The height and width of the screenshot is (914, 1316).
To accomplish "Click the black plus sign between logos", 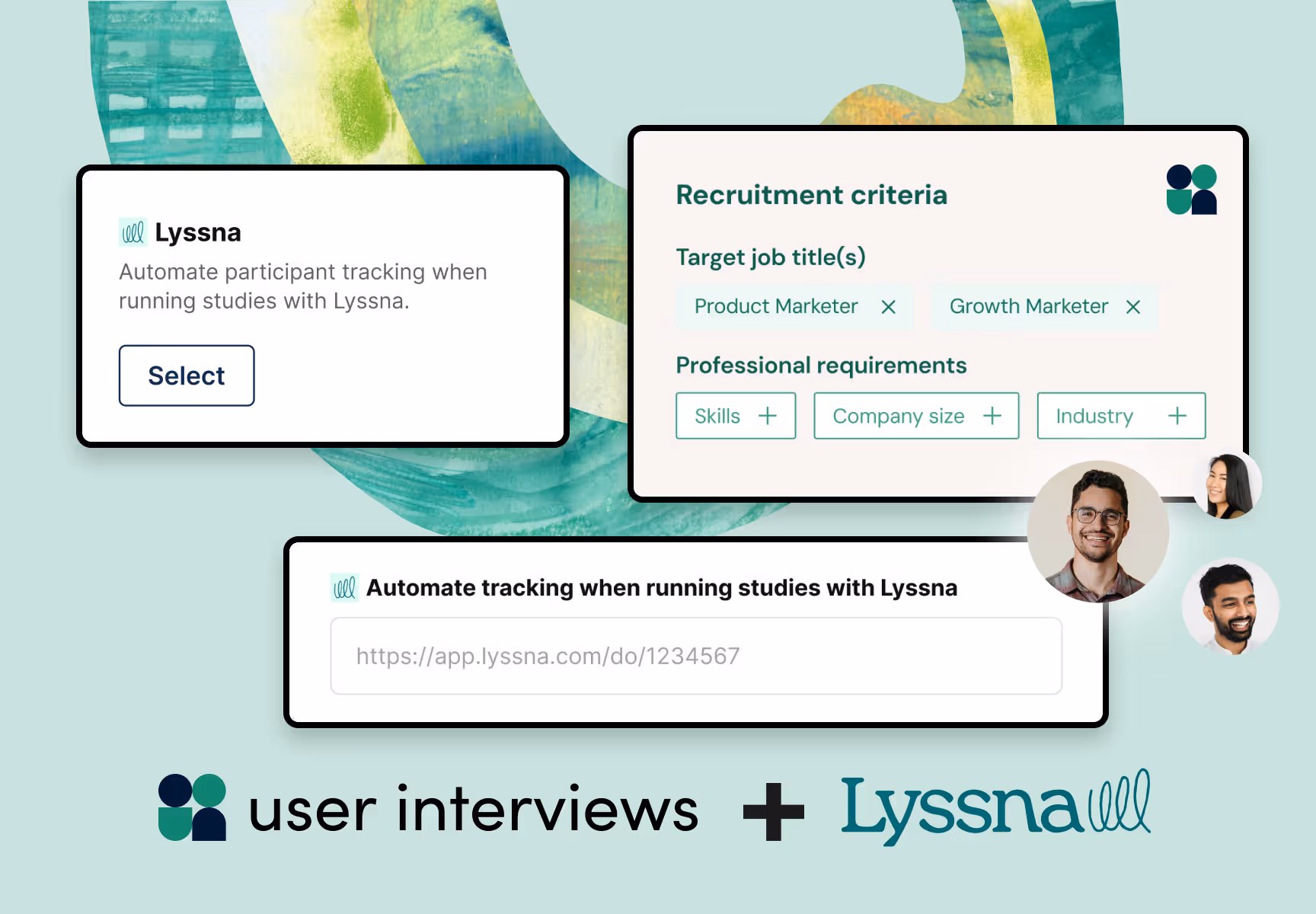I will 774,812.
